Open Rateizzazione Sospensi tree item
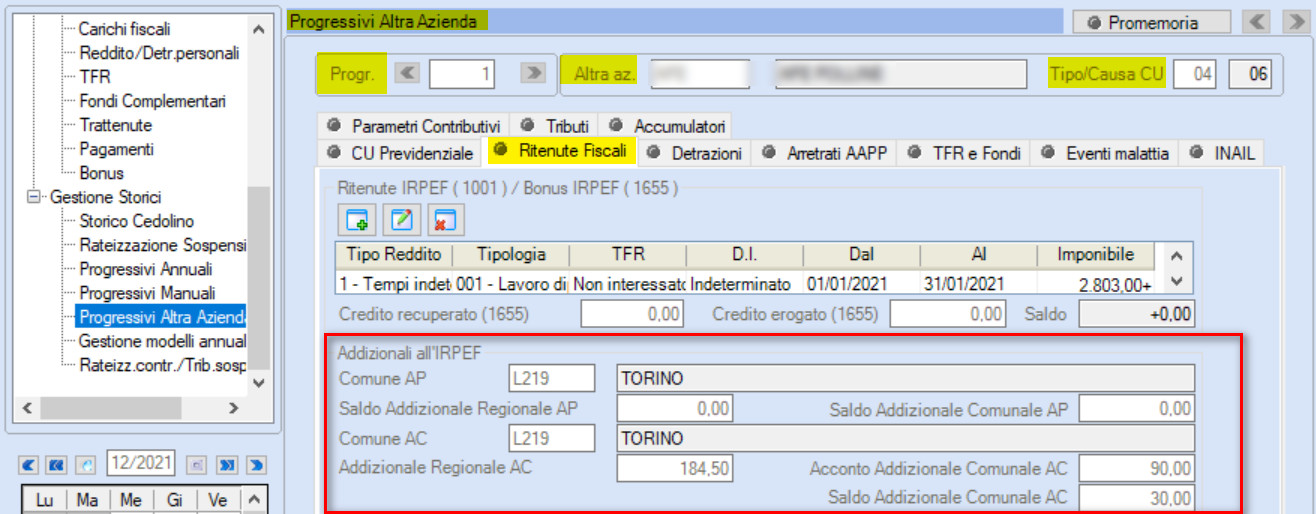 pos(162,245)
